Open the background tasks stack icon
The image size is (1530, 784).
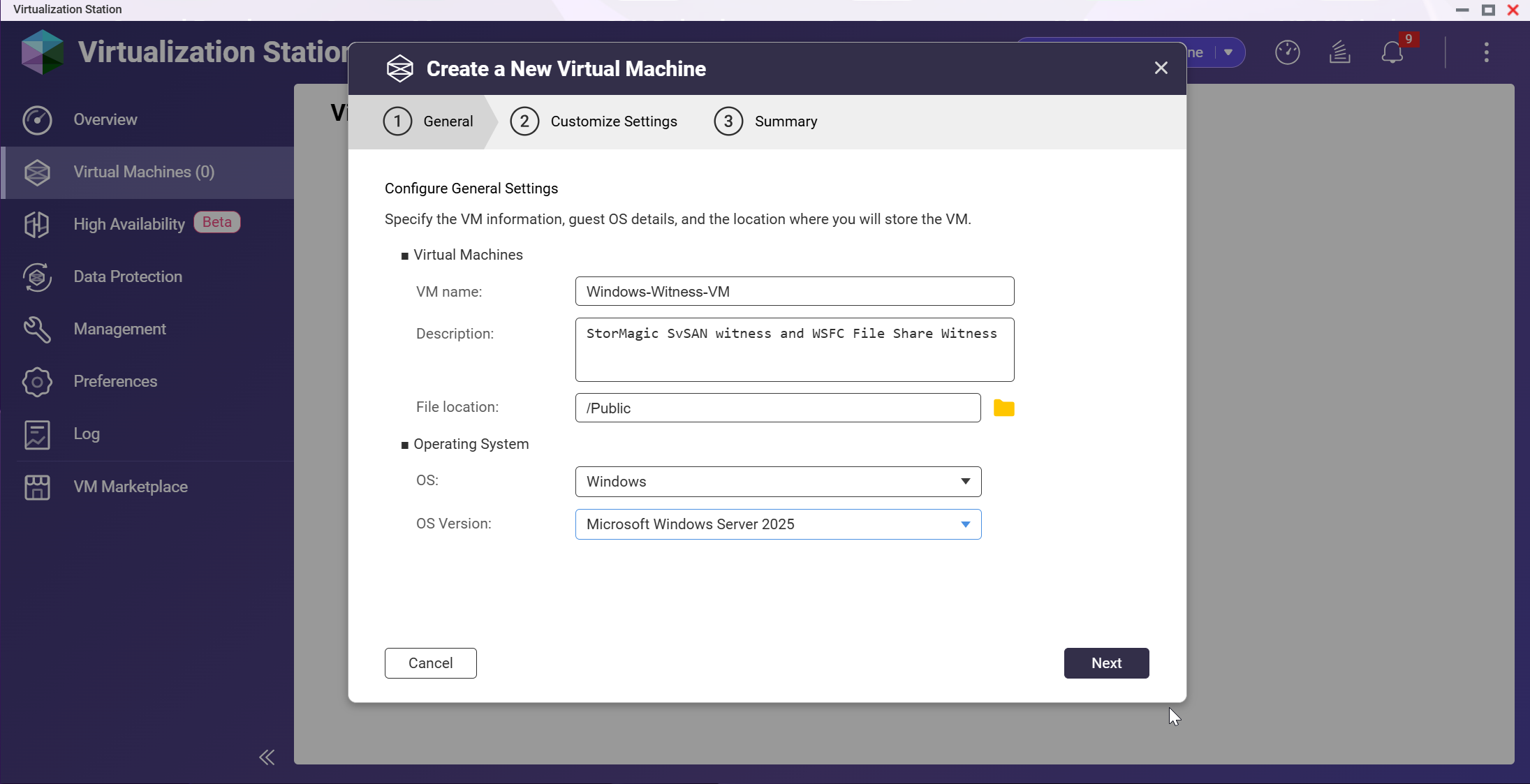[x=1339, y=52]
